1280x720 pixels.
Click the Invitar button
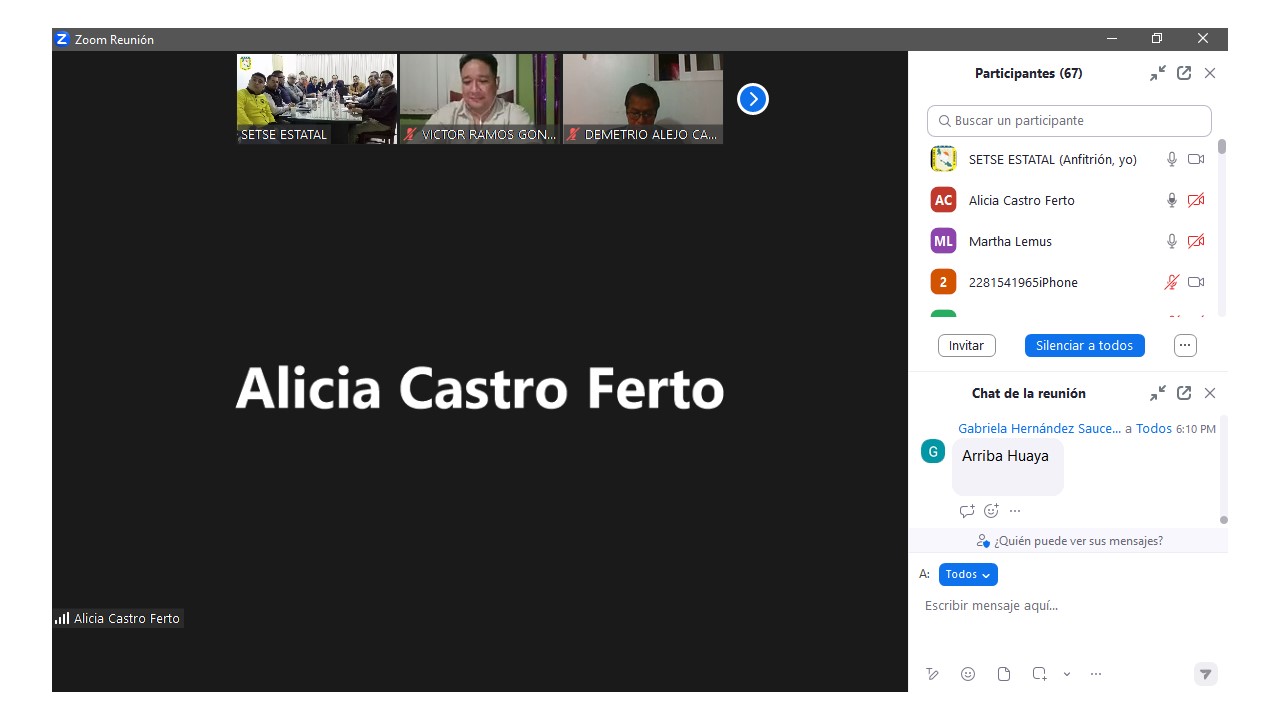pos(966,345)
